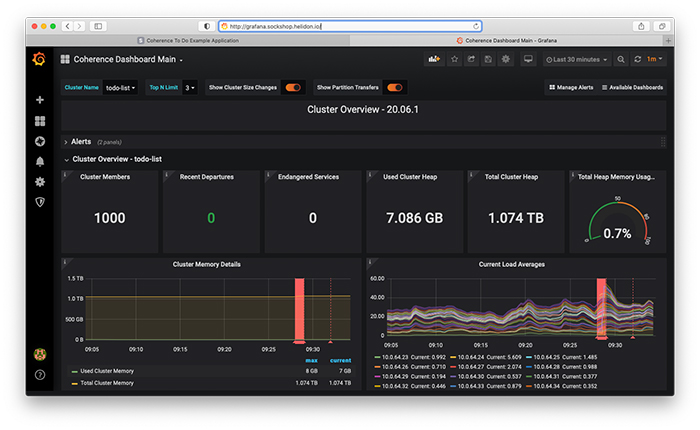Show info for Cluster Memory Details panel
The image size is (700, 430).
click(65, 262)
